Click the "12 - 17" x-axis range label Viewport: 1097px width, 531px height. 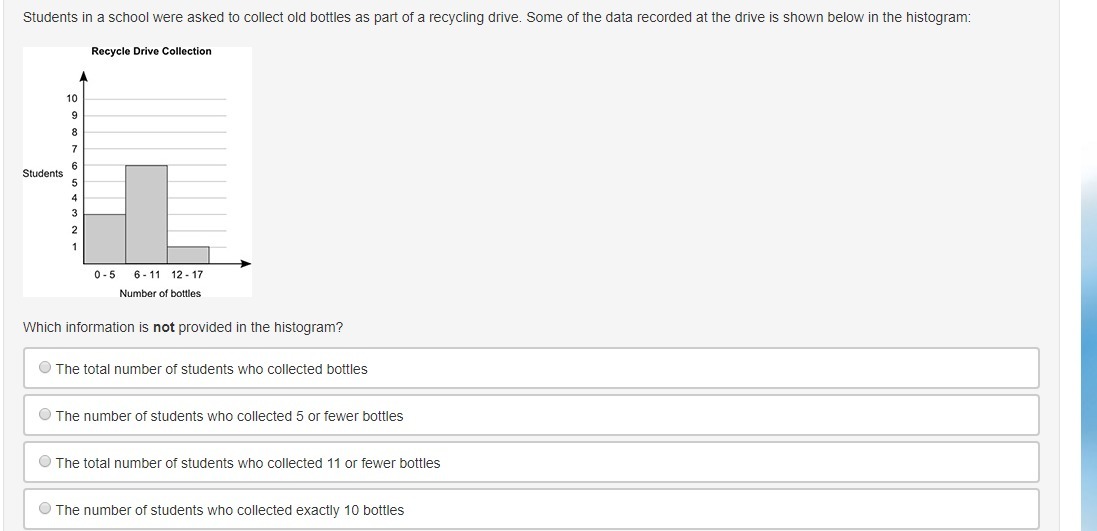tap(187, 274)
